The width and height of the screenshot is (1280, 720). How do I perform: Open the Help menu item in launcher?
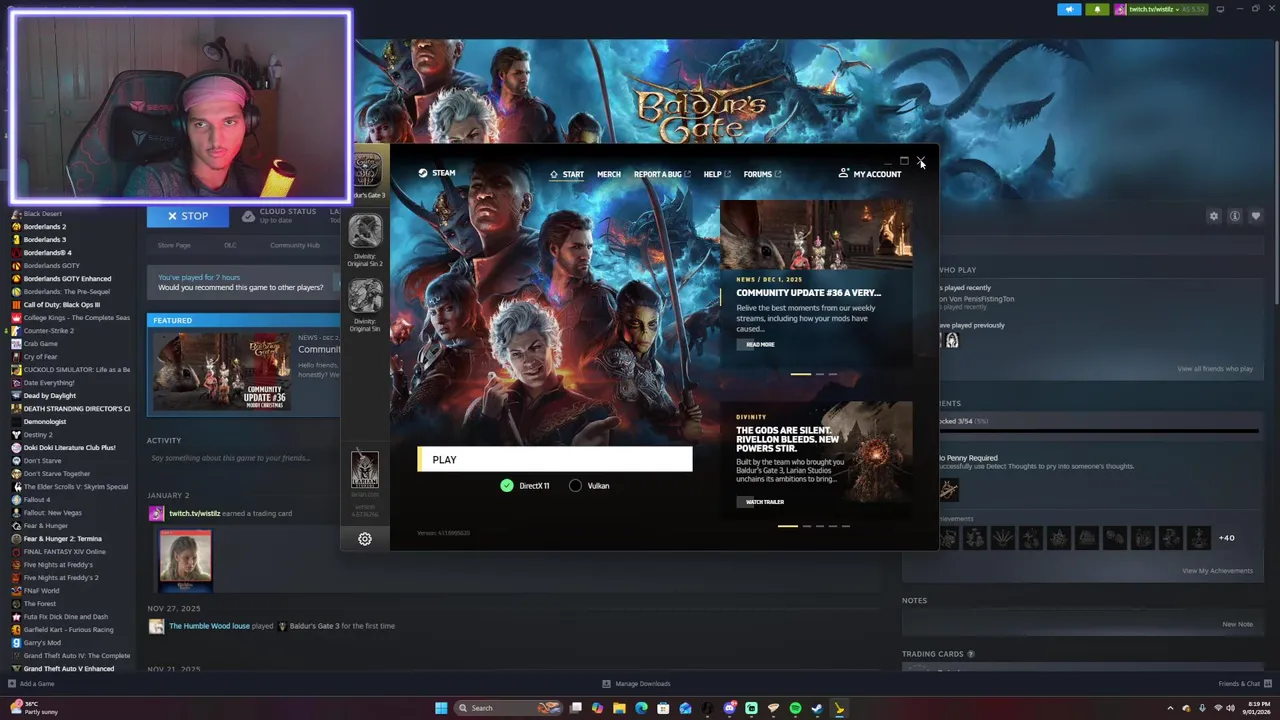(x=717, y=174)
